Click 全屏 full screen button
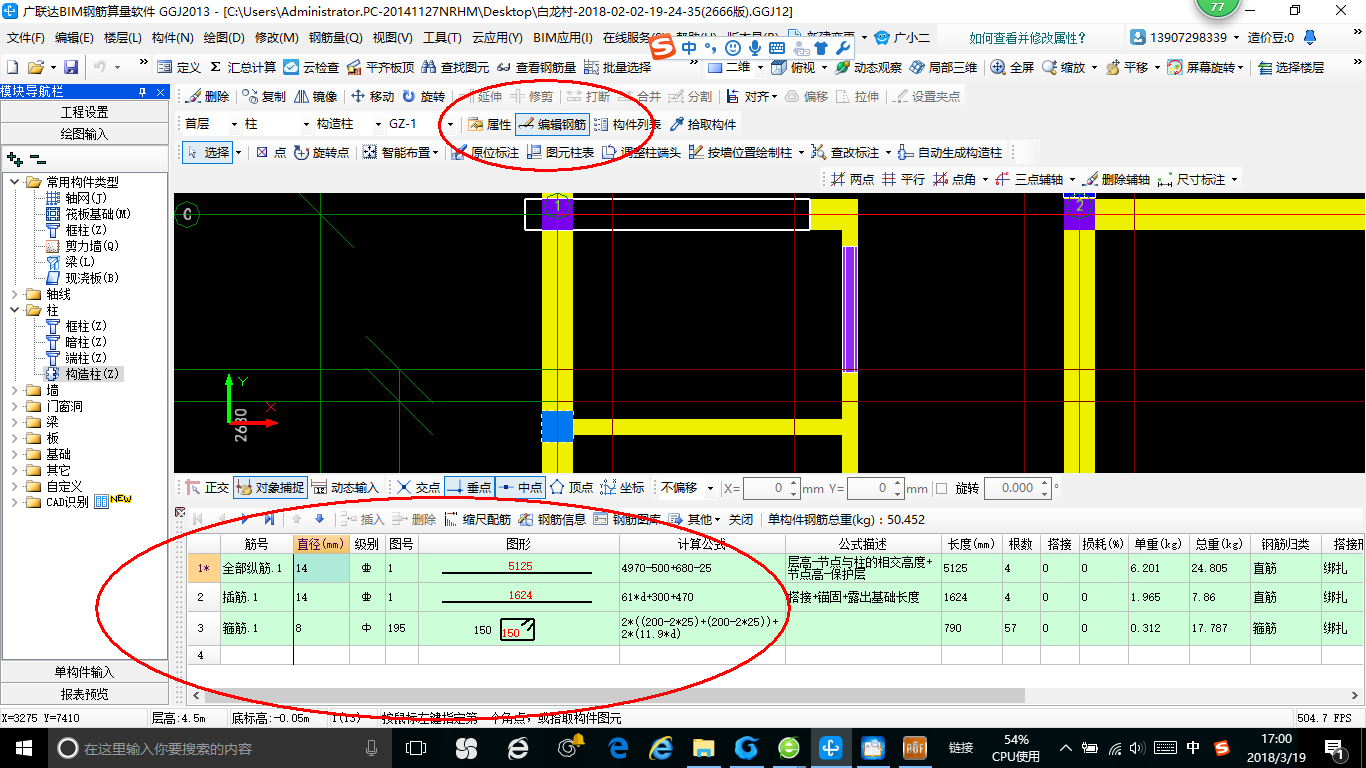 1012,67
